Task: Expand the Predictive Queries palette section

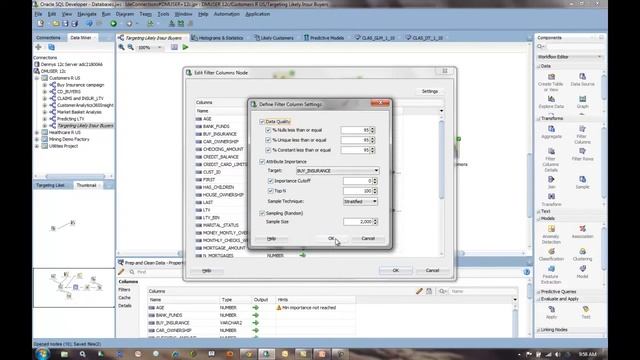Action: click(538, 292)
